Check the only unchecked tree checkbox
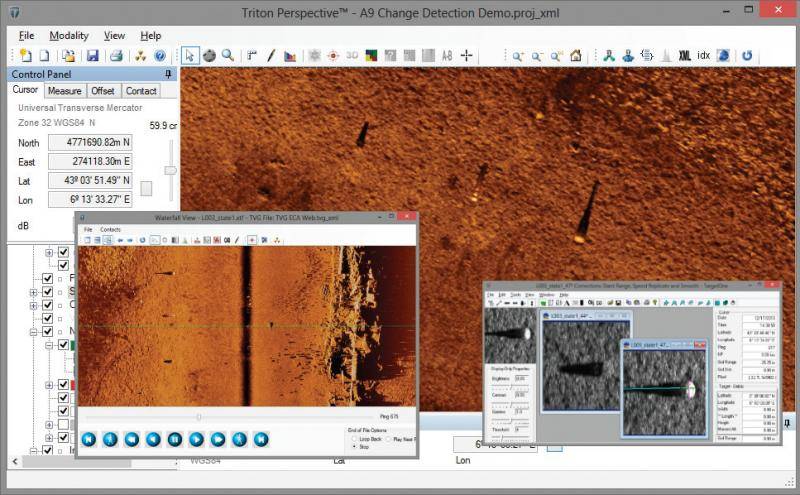This screenshot has height=495, width=800. [x=63, y=424]
